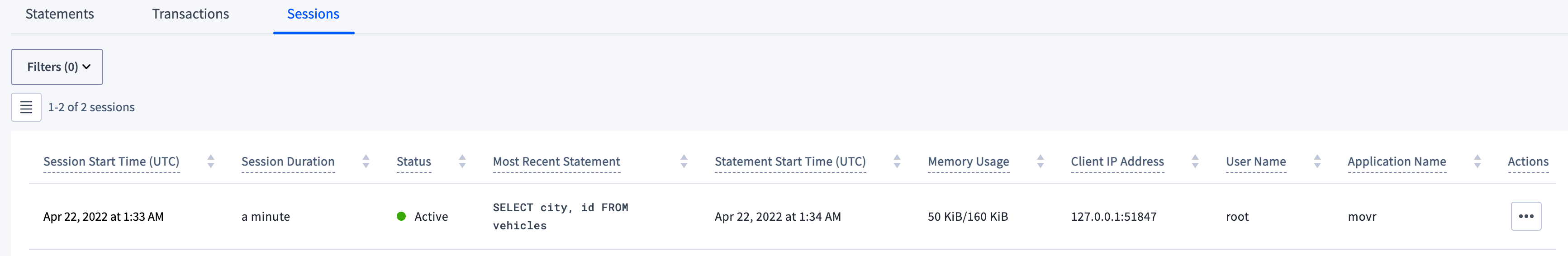Click sort arrows next to Session Duration

(366, 161)
